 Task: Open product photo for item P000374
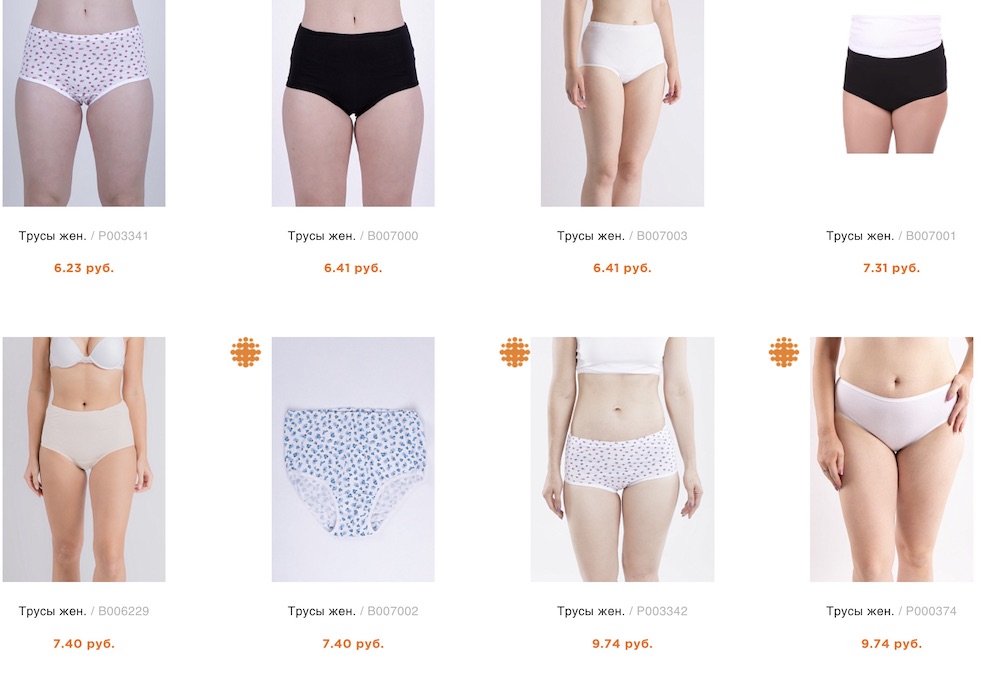pyautogui.click(x=892, y=459)
